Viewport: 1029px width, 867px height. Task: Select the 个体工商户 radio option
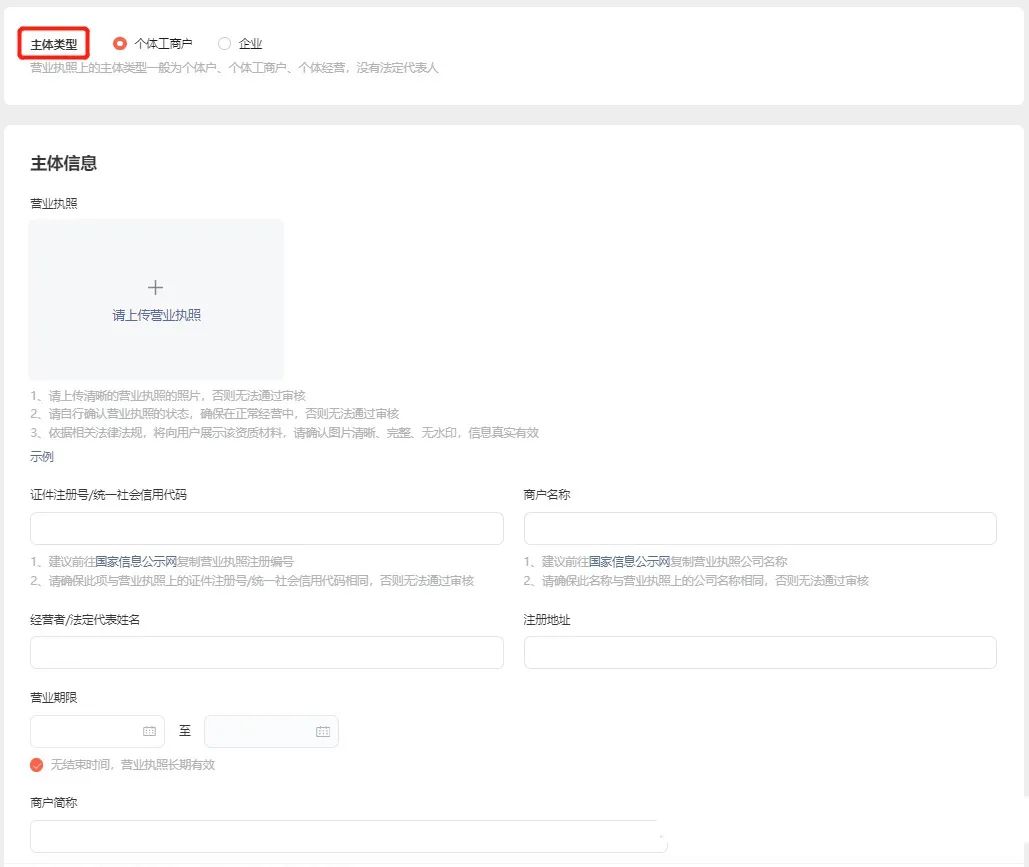pyautogui.click(x=119, y=43)
